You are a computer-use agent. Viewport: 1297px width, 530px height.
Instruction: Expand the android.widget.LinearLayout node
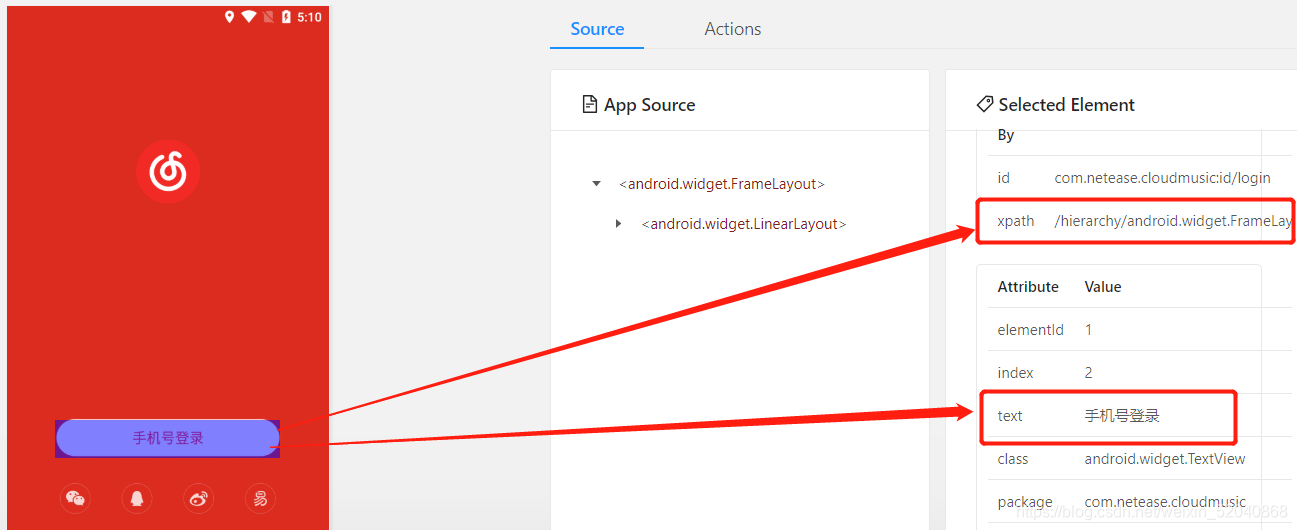pyautogui.click(x=619, y=224)
